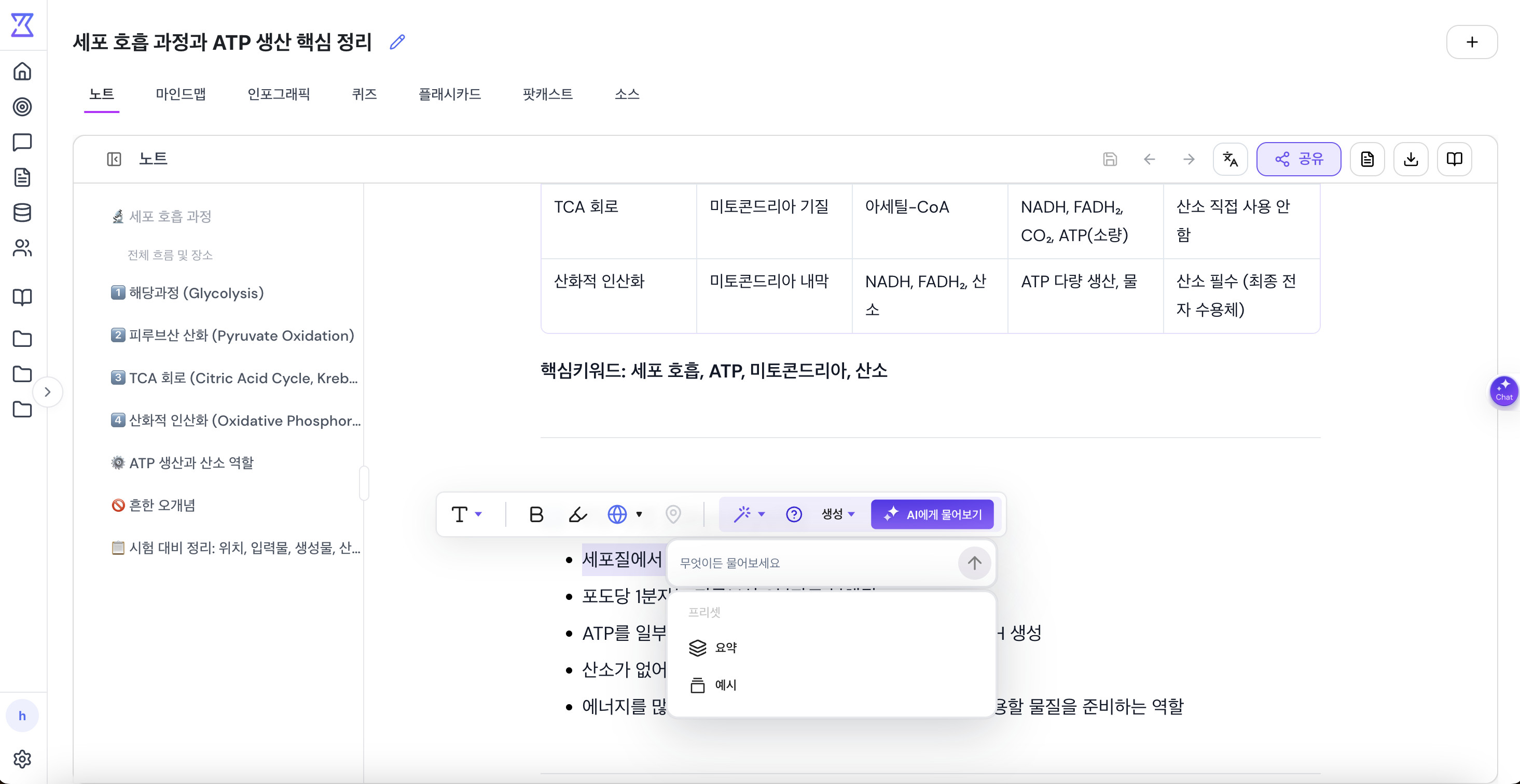Click the 핵심키워드 line

(x=714, y=370)
